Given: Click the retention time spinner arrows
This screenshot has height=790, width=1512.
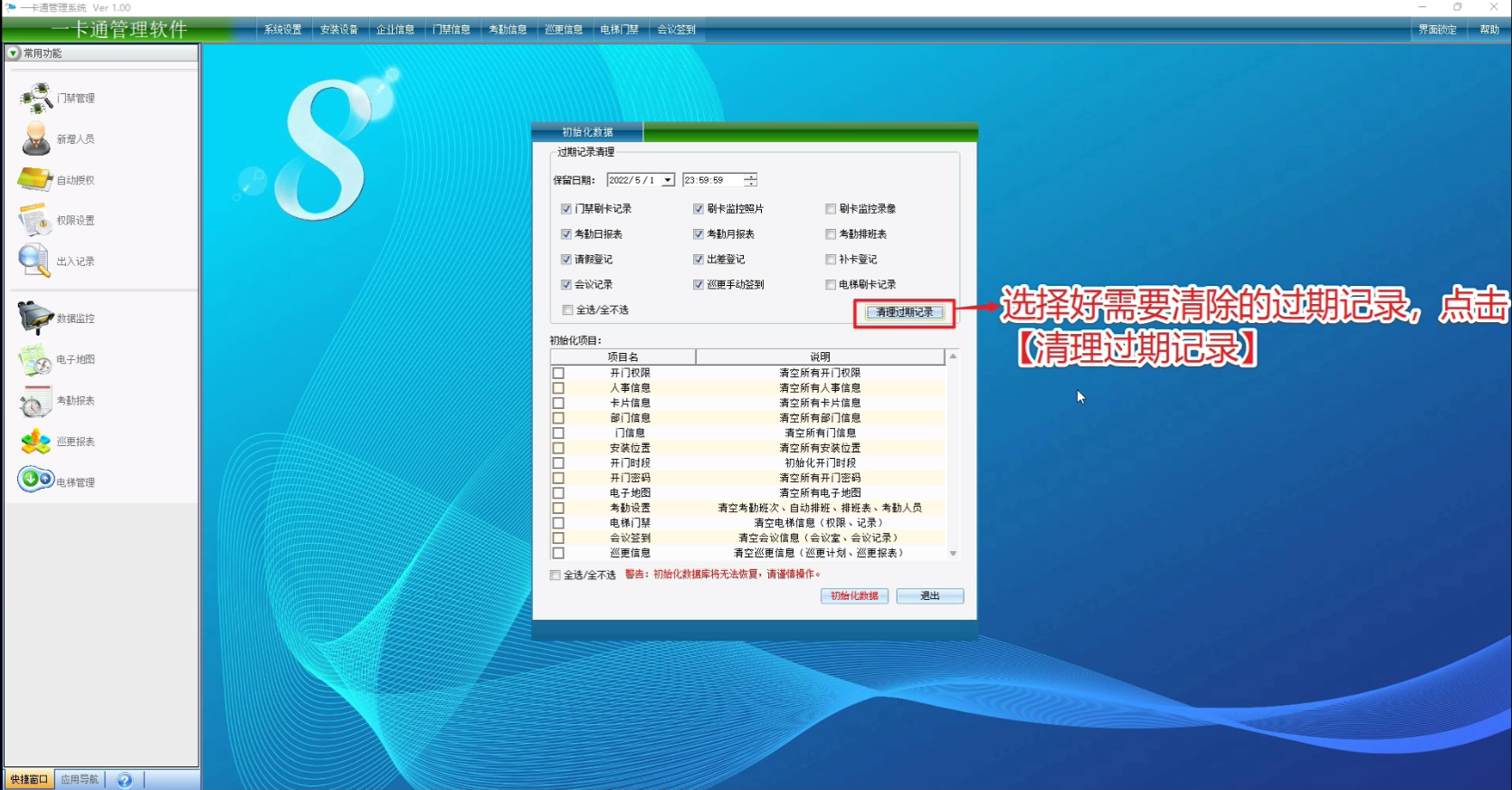Looking at the screenshot, I should [750, 180].
